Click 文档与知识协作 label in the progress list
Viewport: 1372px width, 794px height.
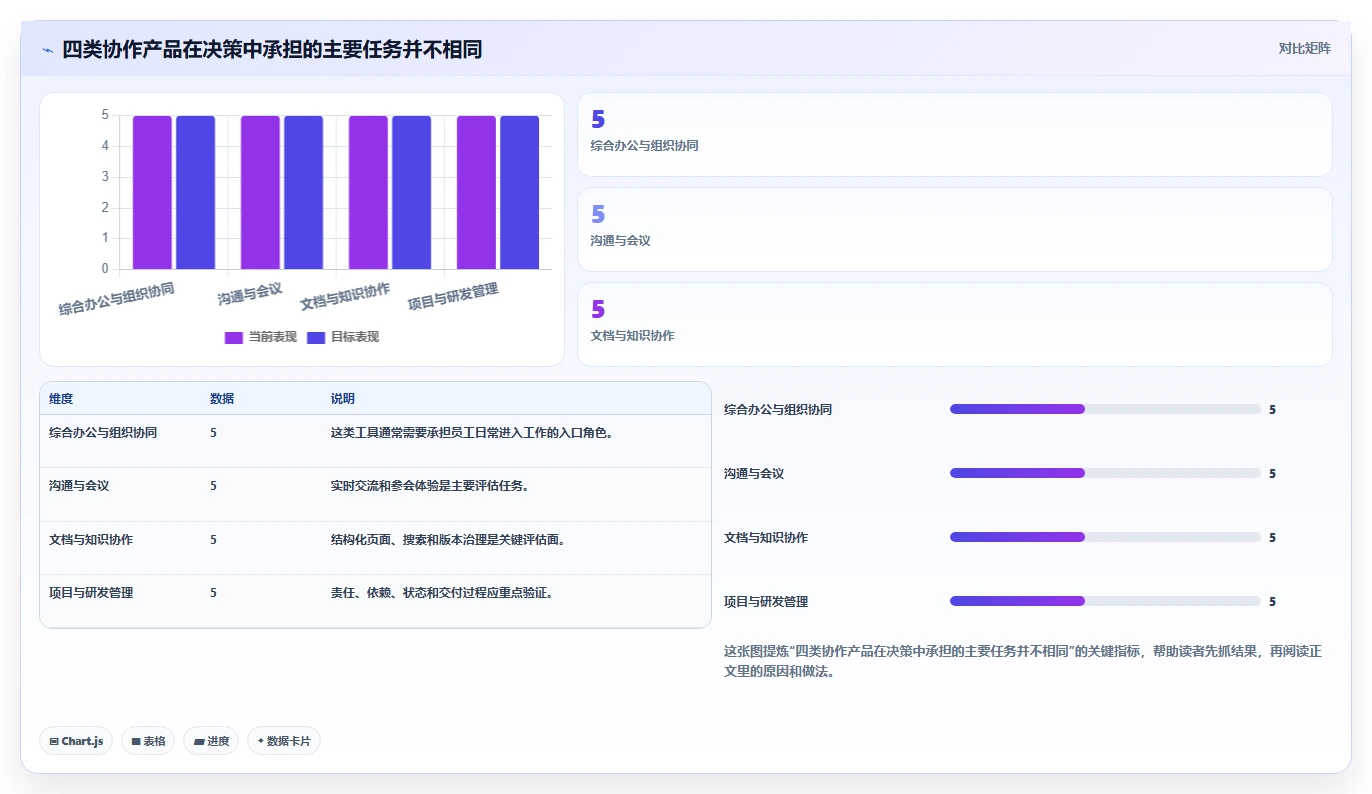point(766,538)
